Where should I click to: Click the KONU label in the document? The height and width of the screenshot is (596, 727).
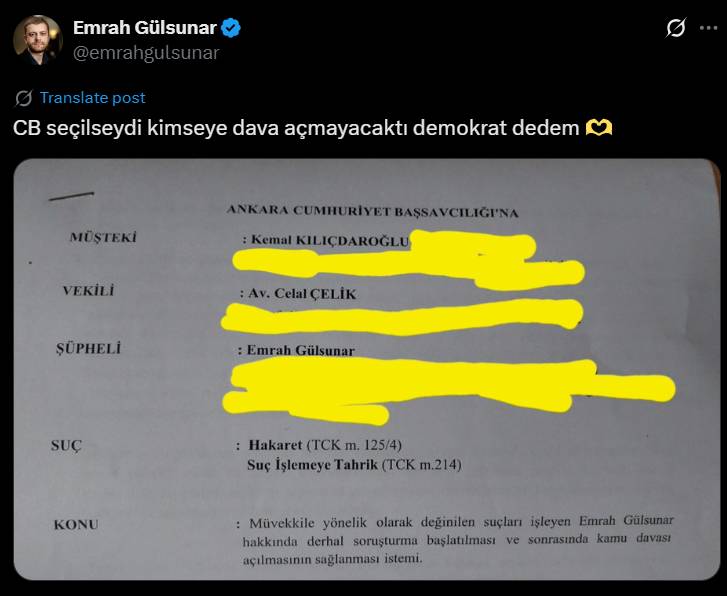pyautogui.click(x=76, y=525)
